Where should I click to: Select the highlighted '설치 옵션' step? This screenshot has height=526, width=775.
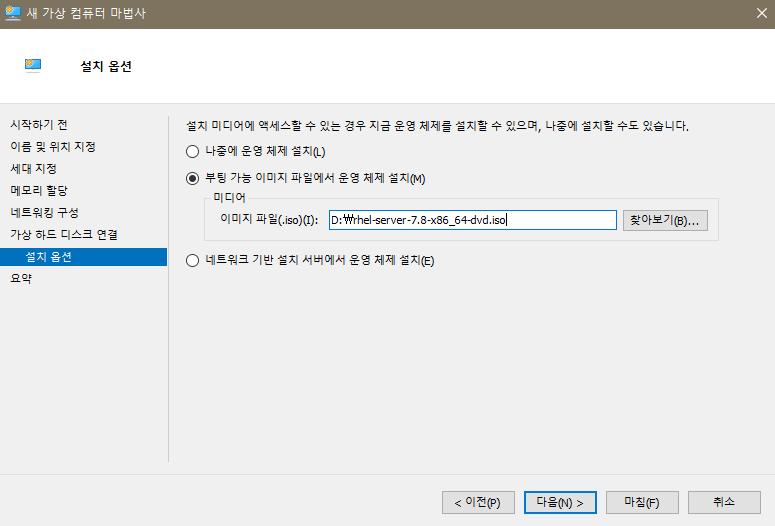84,257
